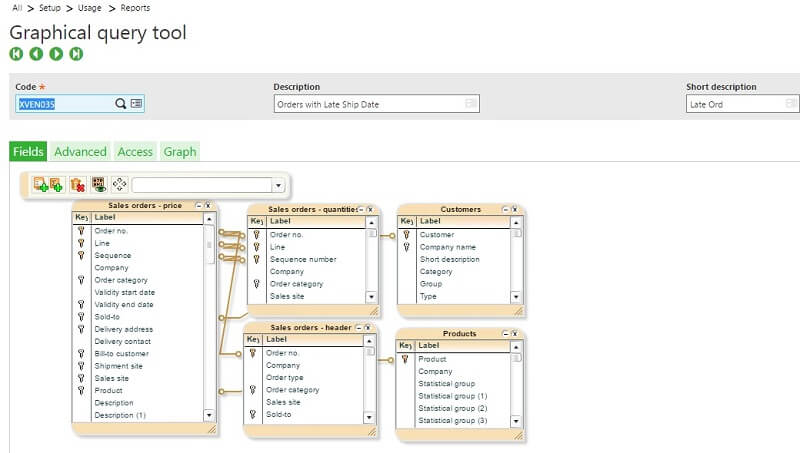Select Shipment site in price table
The width and height of the screenshot is (800, 453).
point(118,366)
